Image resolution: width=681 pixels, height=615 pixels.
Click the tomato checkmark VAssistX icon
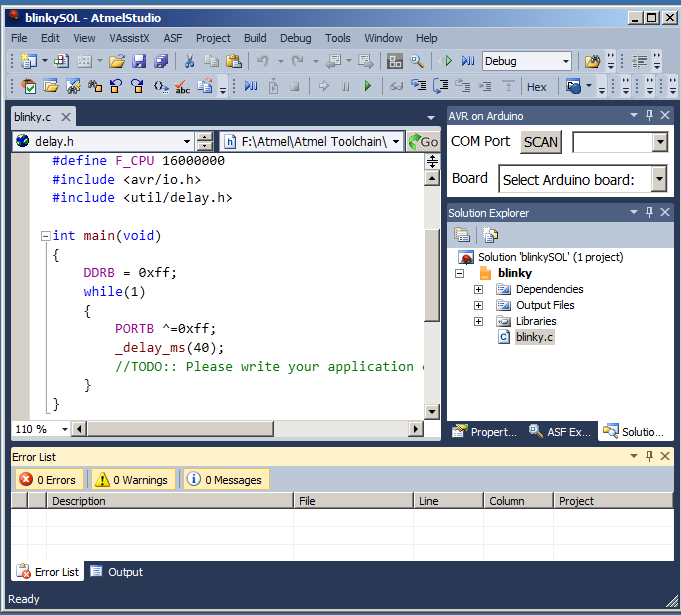click(29, 86)
